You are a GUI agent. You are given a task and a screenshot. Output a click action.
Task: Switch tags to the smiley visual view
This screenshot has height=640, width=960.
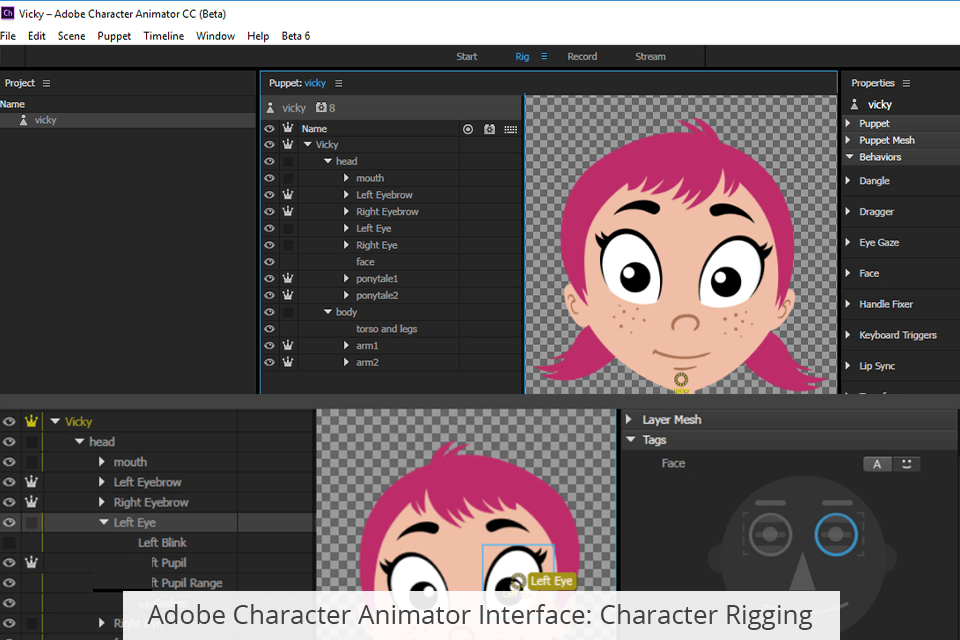907,464
